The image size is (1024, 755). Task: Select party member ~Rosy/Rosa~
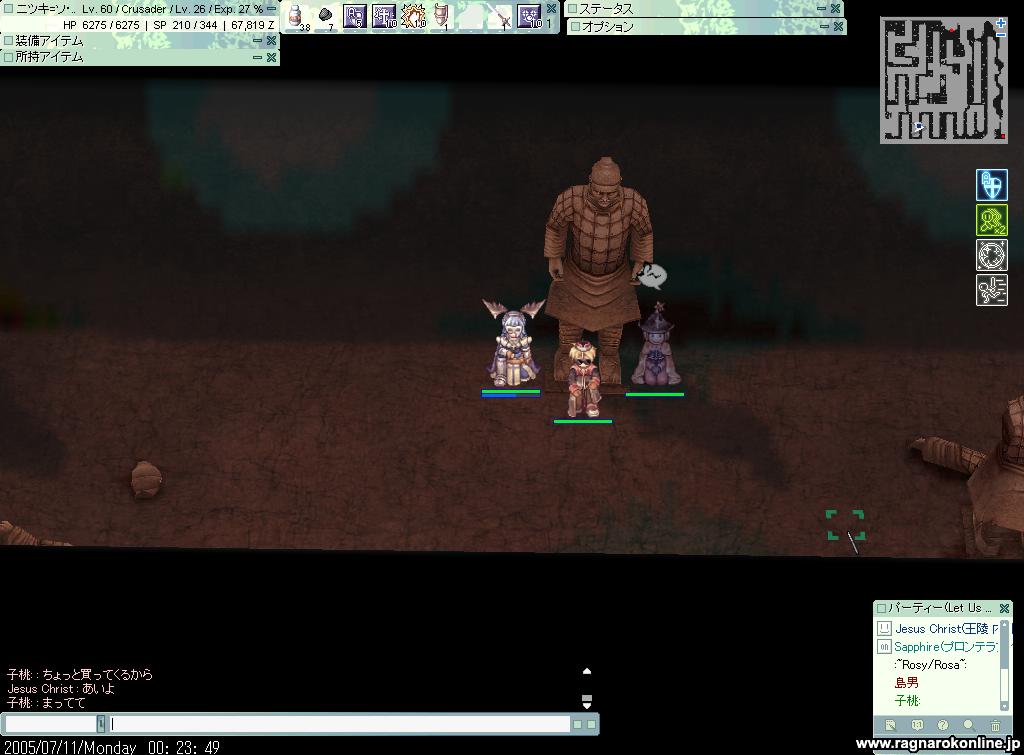point(930,665)
